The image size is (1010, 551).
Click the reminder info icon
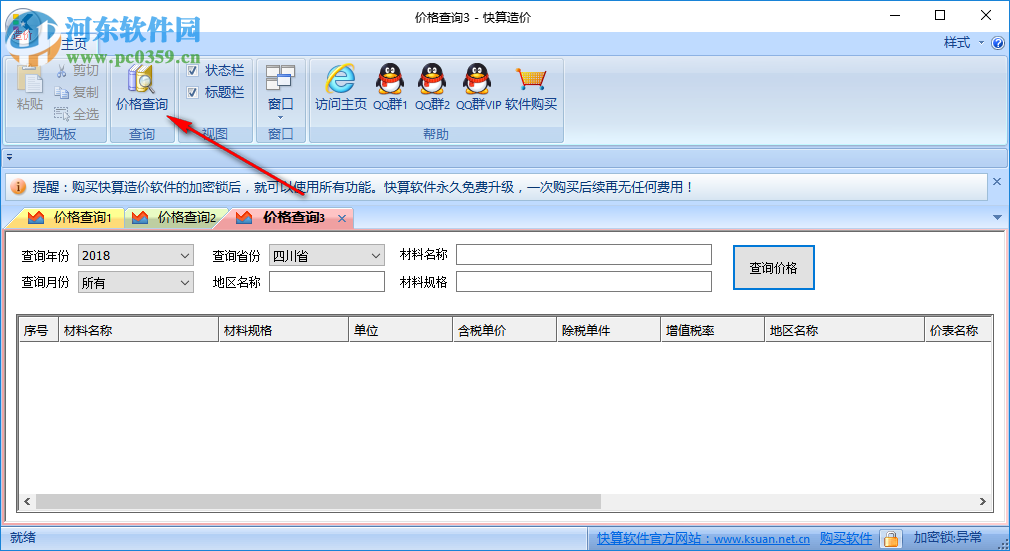19,187
